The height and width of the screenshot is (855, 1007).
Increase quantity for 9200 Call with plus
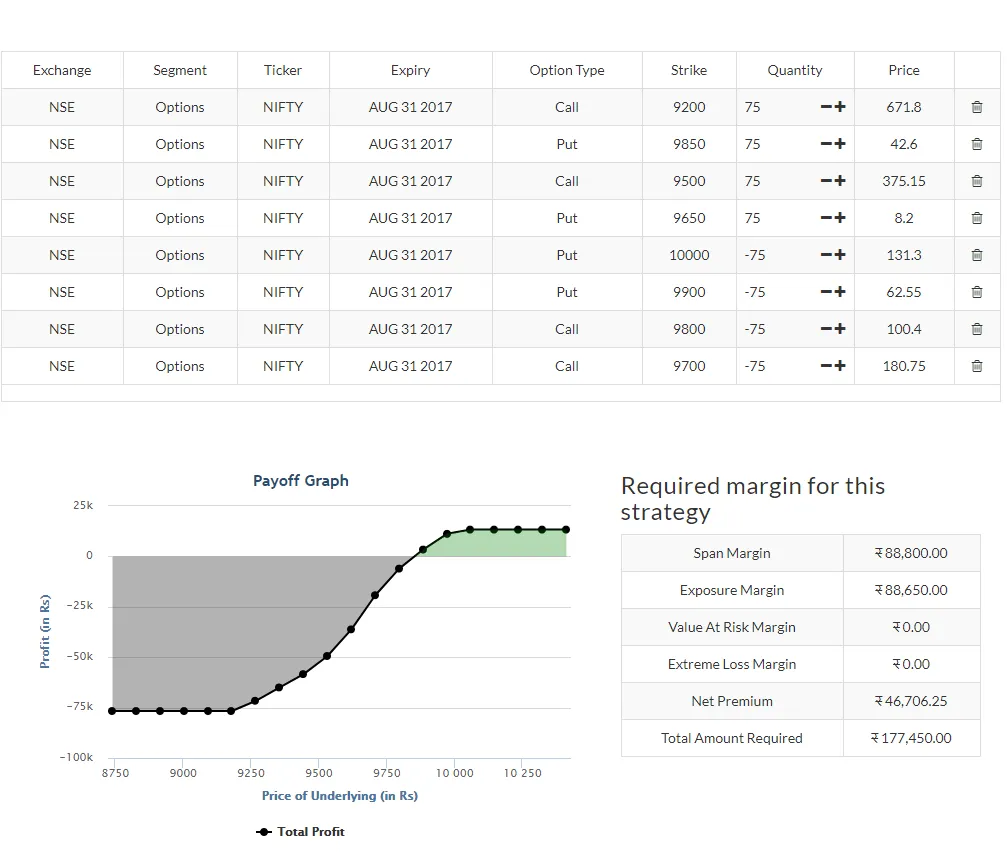tap(840, 107)
